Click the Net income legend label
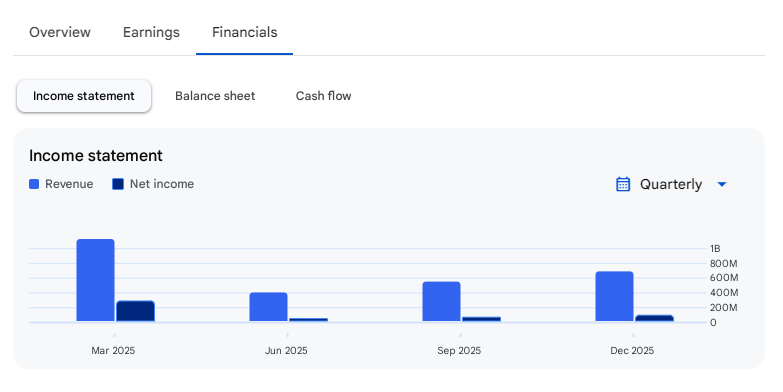The image size is (783, 392). (162, 184)
